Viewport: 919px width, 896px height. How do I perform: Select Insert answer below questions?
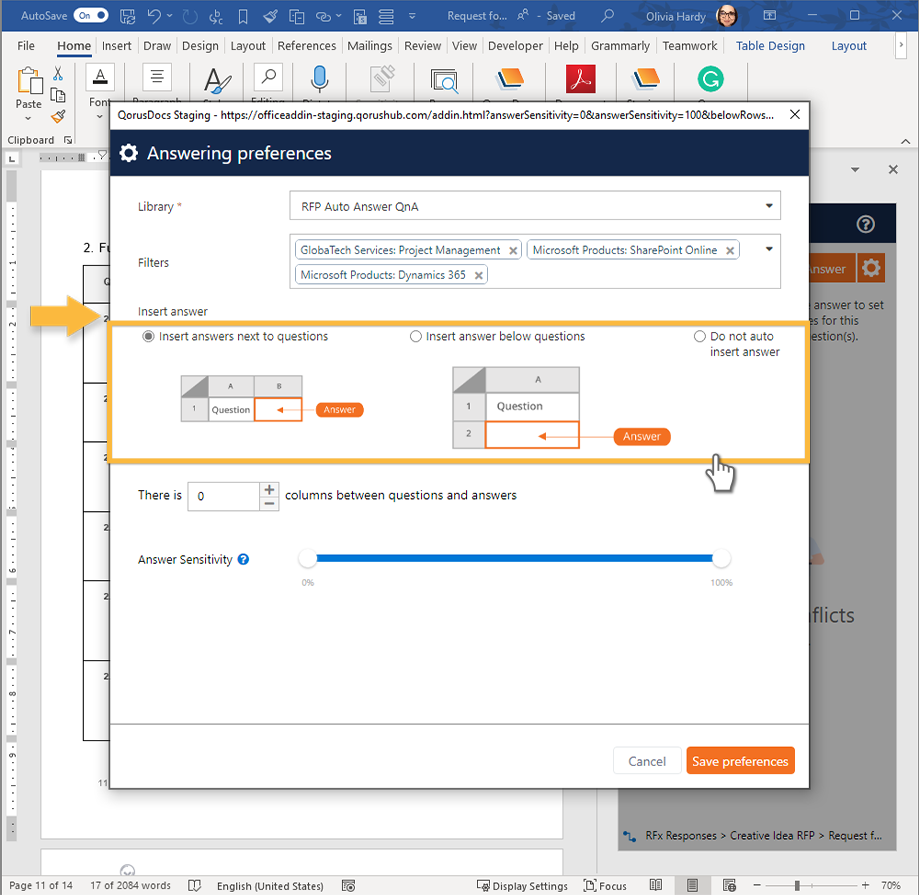point(416,336)
